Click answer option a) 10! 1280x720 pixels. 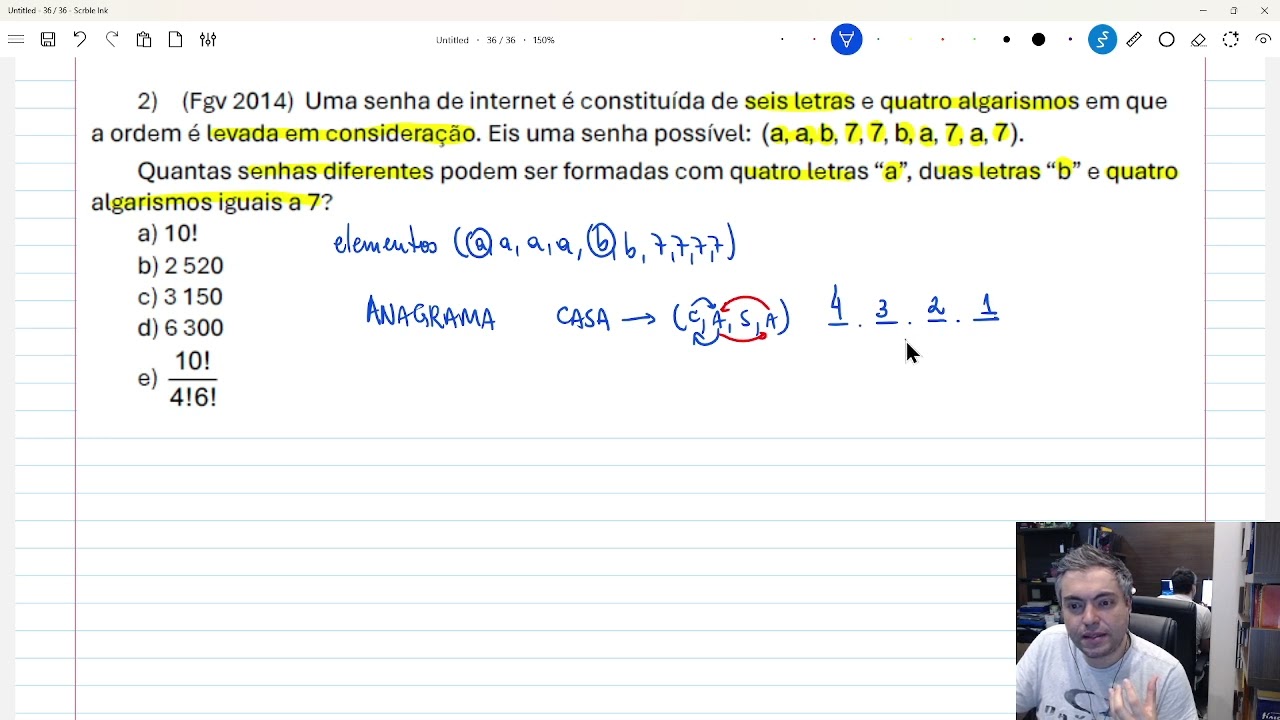[x=167, y=233]
